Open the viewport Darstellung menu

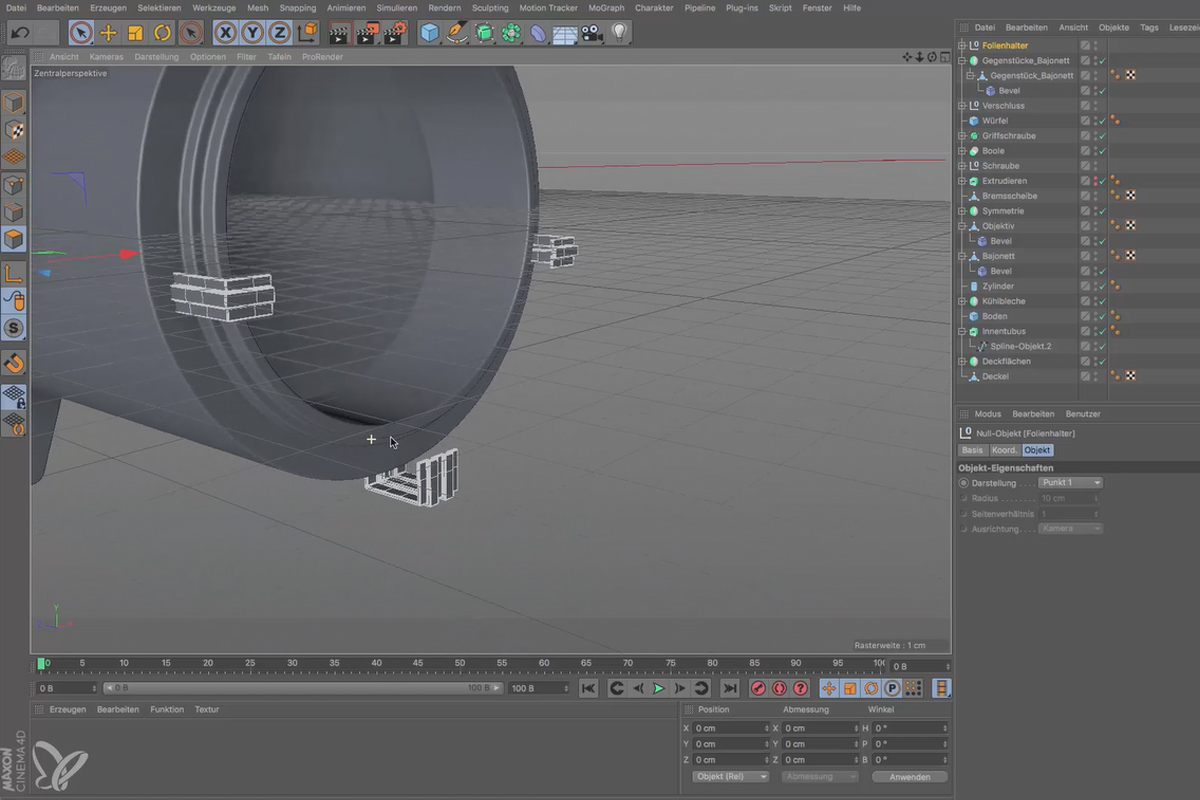[156, 57]
